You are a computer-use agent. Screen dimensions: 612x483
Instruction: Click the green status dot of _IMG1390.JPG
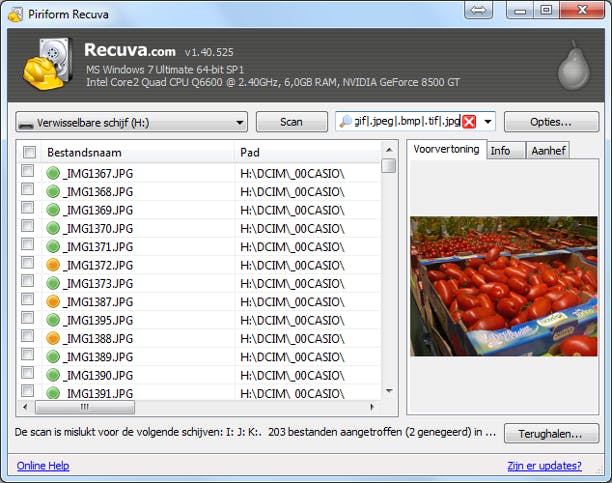click(53, 375)
